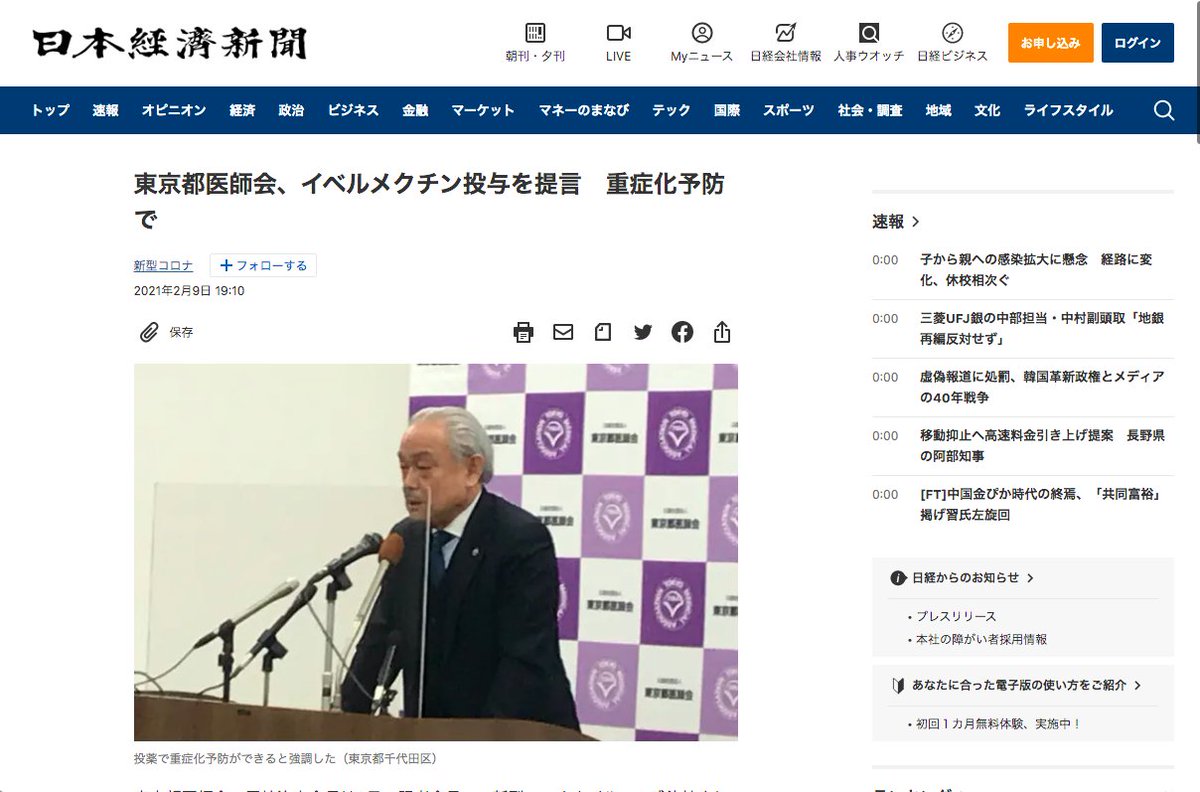Select the ライフスタイル menu item
The width and height of the screenshot is (1200, 792).
[1068, 110]
